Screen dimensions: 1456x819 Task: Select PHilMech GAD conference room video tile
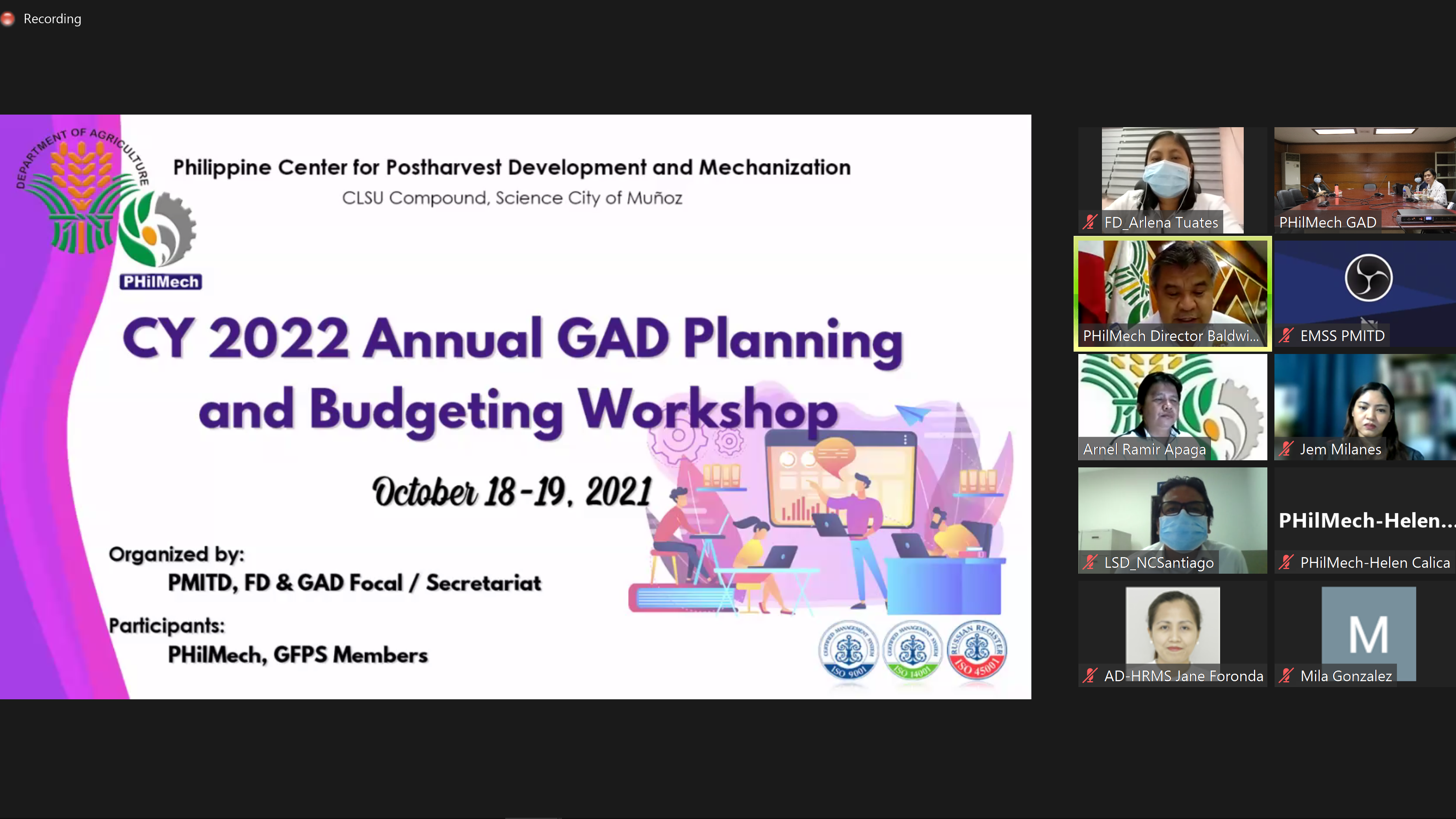(x=1365, y=180)
